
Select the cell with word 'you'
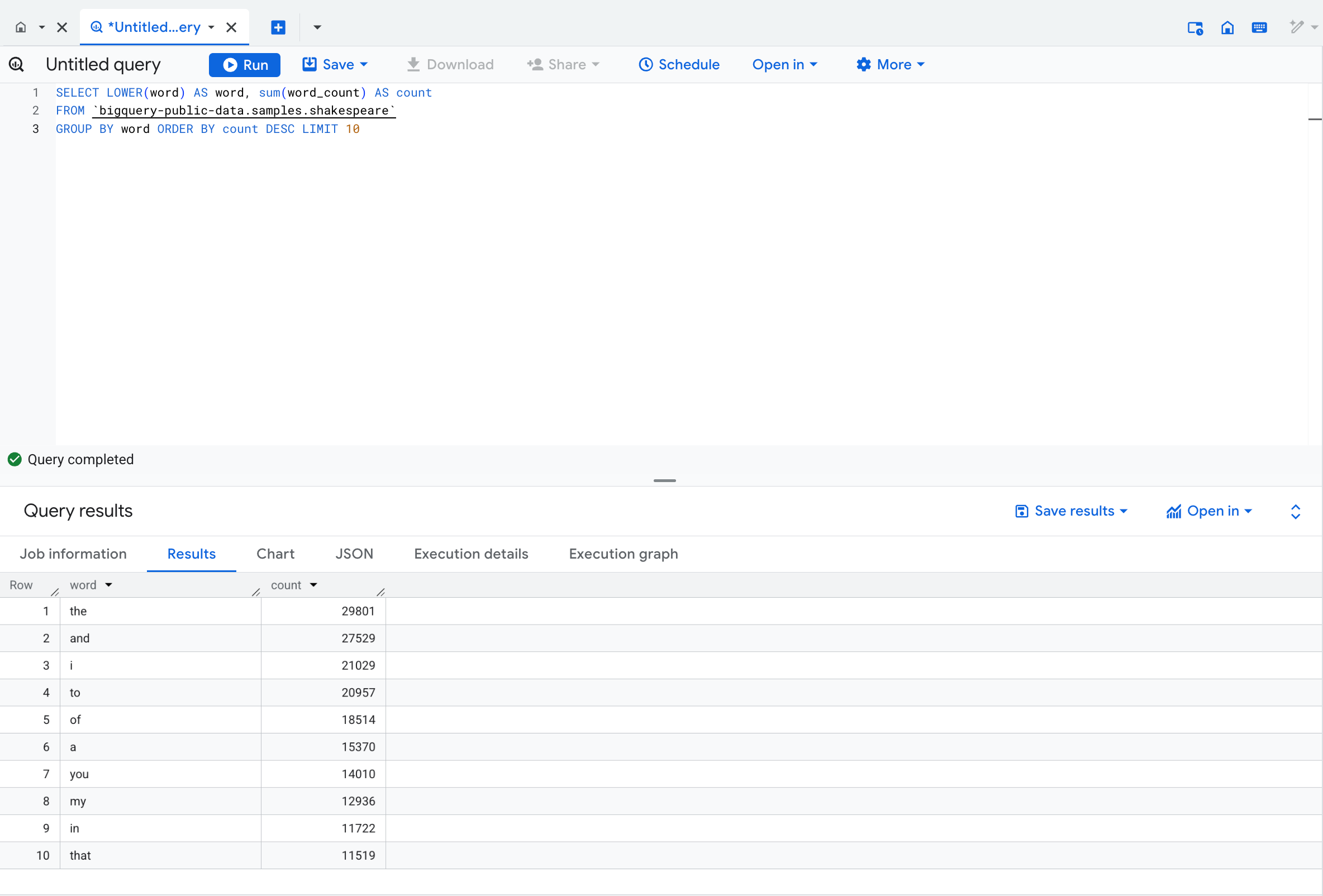click(160, 774)
